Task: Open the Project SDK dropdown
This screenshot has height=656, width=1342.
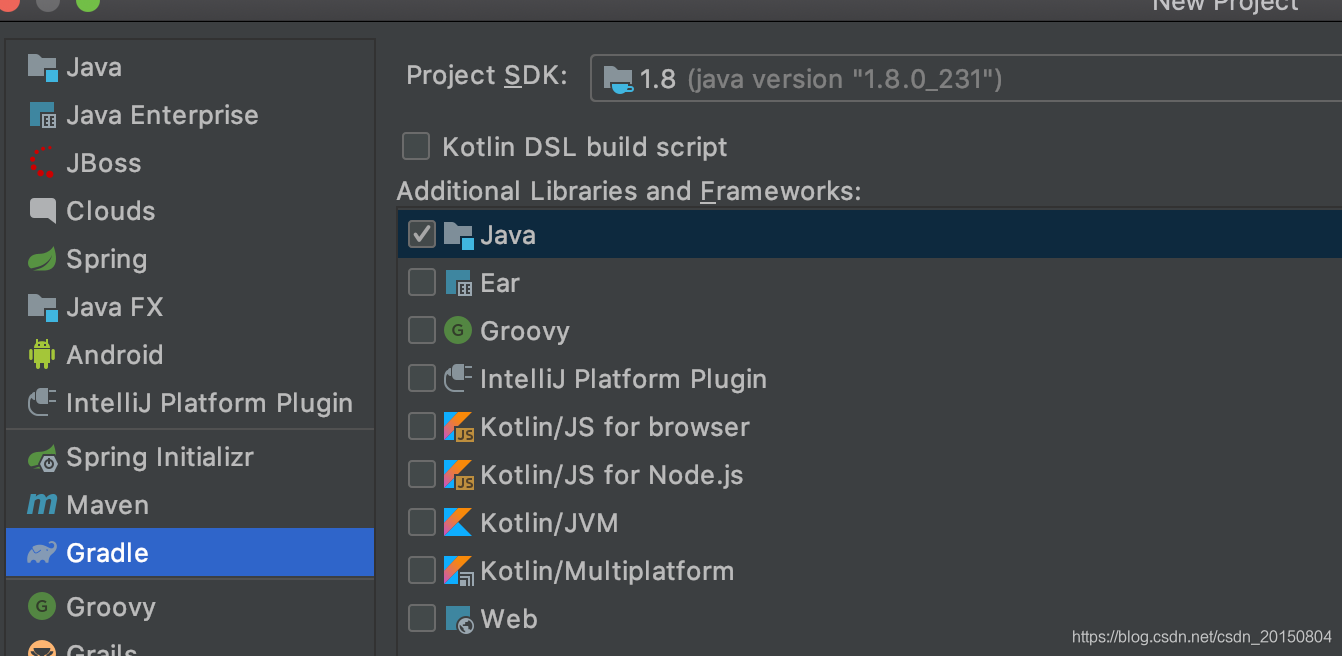Action: [966, 79]
